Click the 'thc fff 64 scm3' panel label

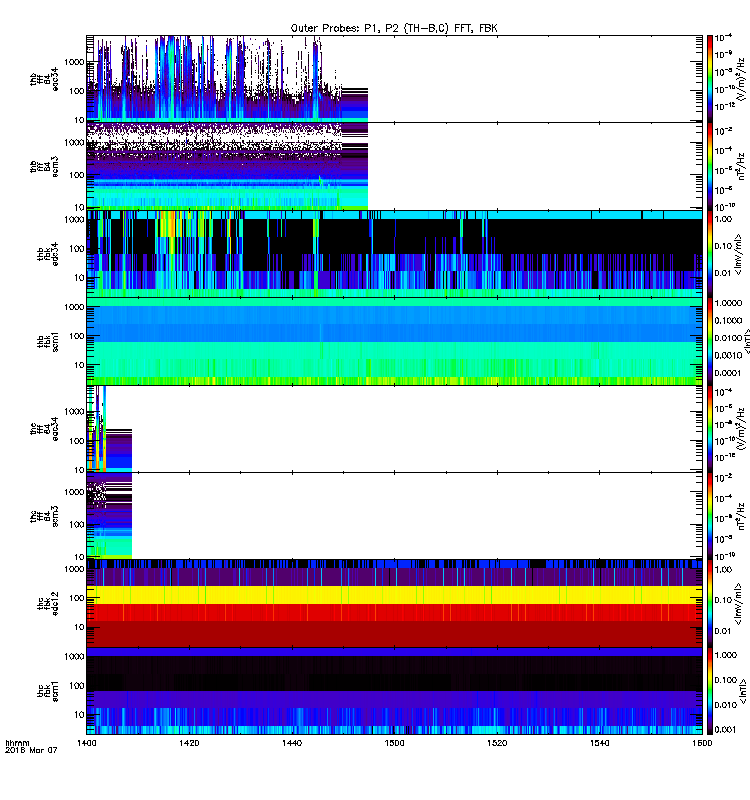pyautogui.click(x=44, y=516)
